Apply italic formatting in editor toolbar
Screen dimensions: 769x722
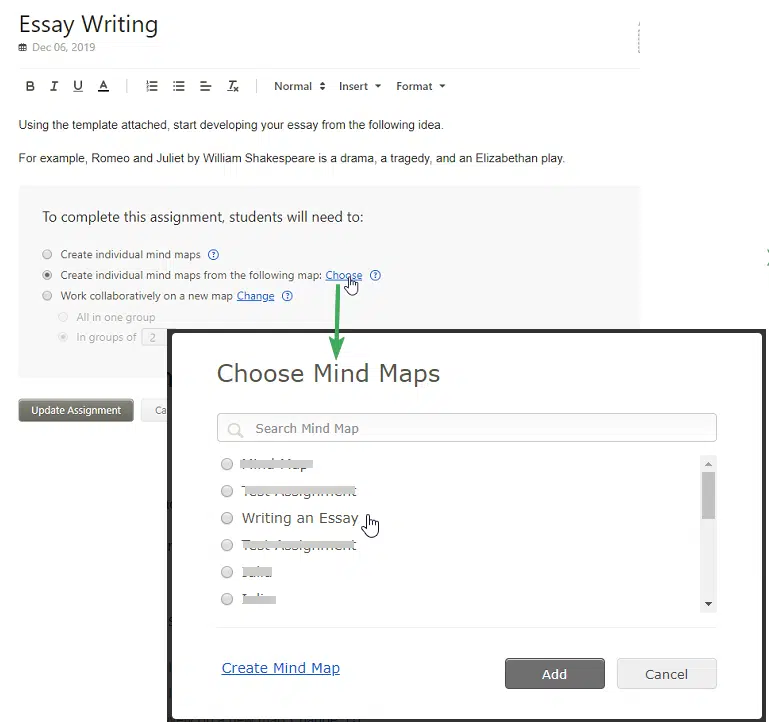[54, 87]
